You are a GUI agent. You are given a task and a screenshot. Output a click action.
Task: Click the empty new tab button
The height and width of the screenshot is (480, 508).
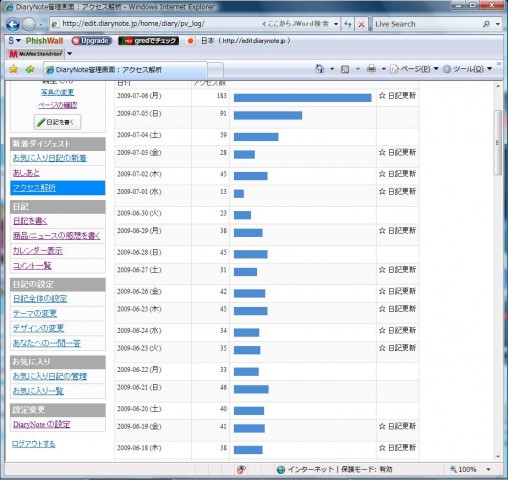coord(215,70)
